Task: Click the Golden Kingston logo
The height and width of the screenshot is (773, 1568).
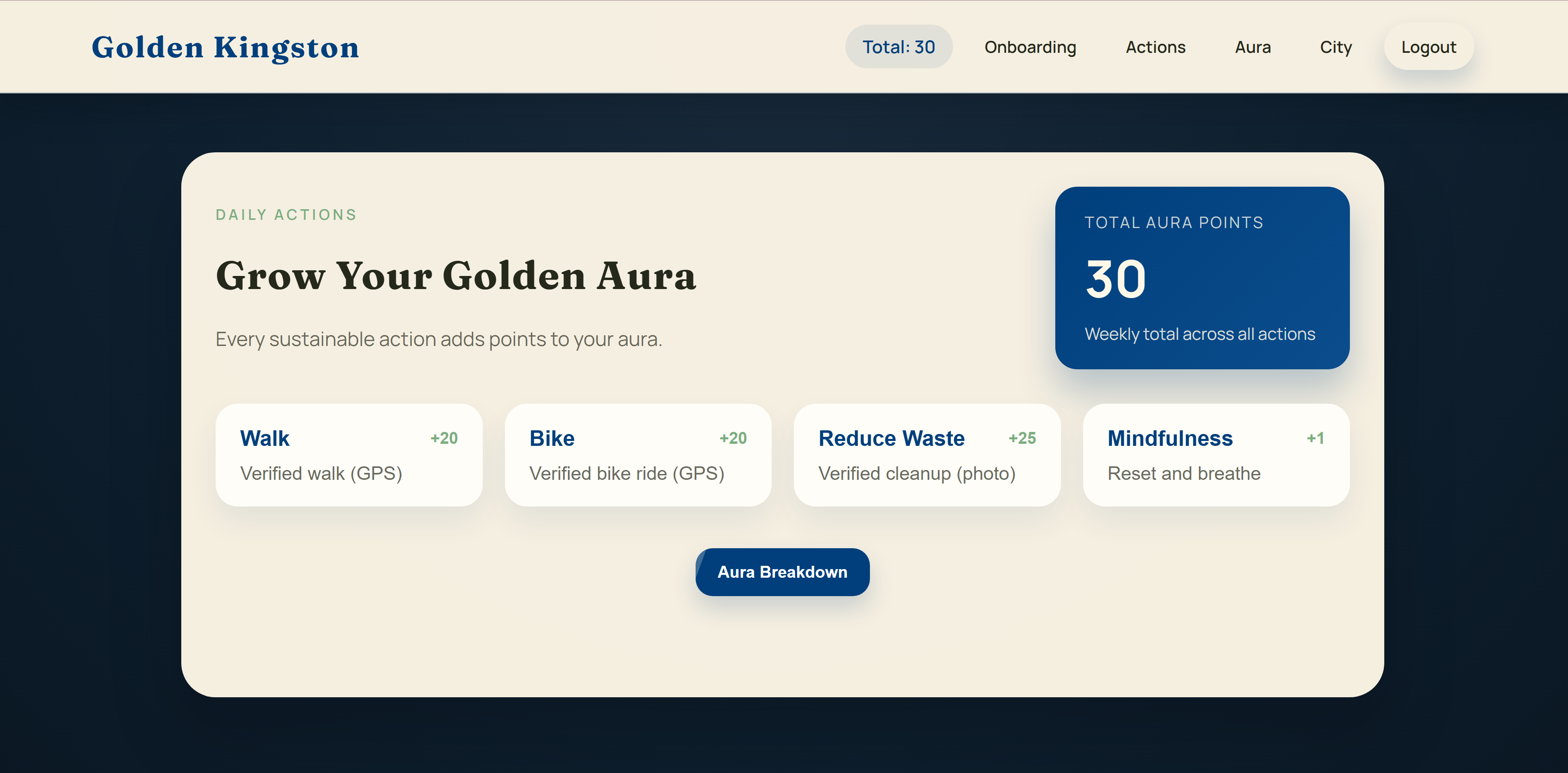Action: click(225, 47)
